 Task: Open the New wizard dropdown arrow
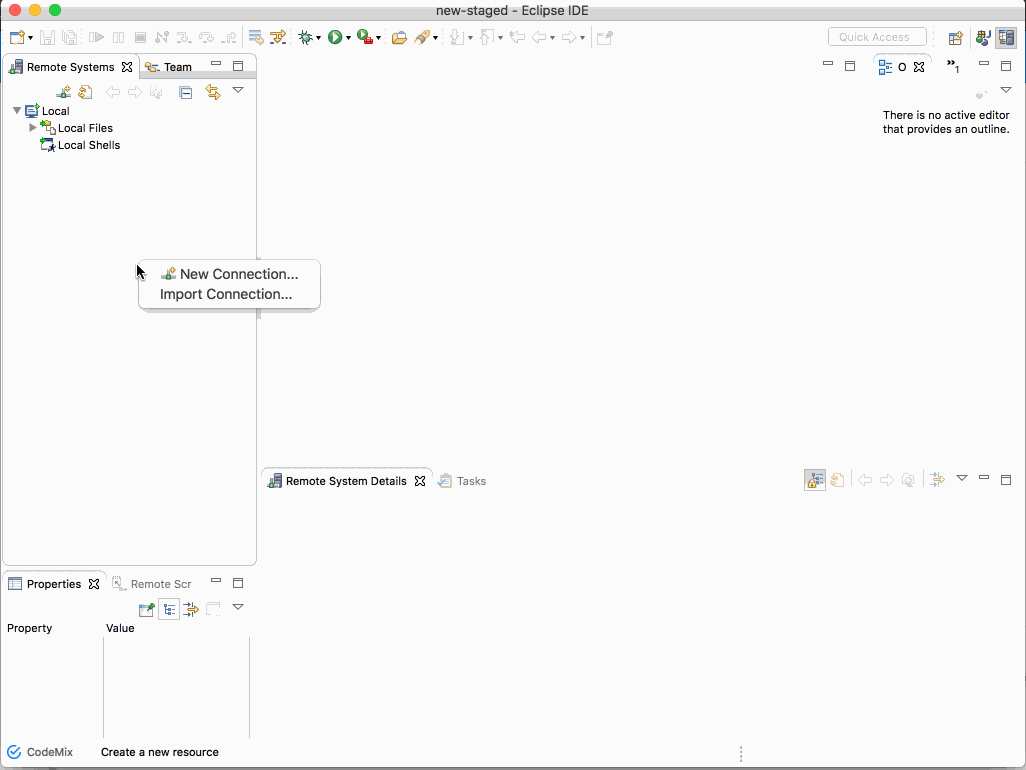point(30,38)
